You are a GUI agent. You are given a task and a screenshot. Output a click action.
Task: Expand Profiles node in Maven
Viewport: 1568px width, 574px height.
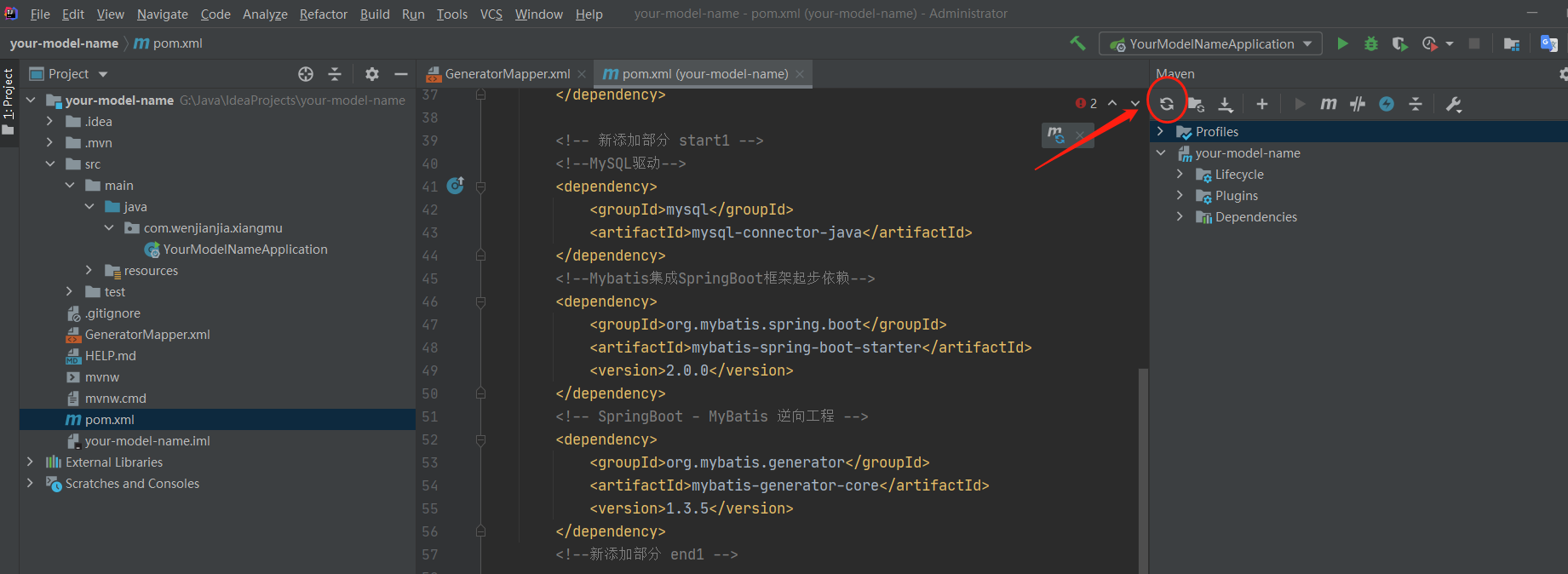coord(1160,131)
